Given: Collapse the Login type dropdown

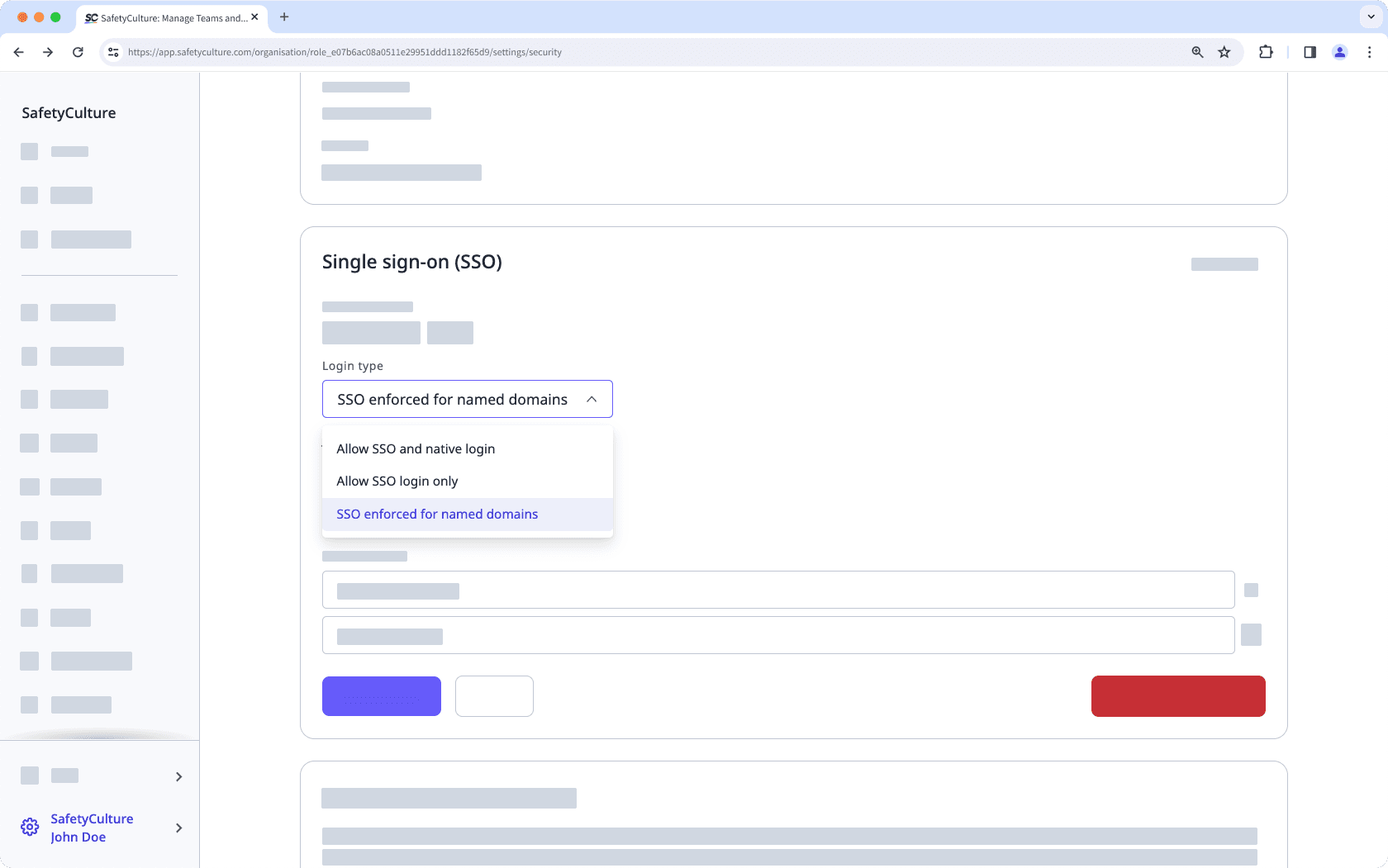Looking at the screenshot, I should coord(592,398).
